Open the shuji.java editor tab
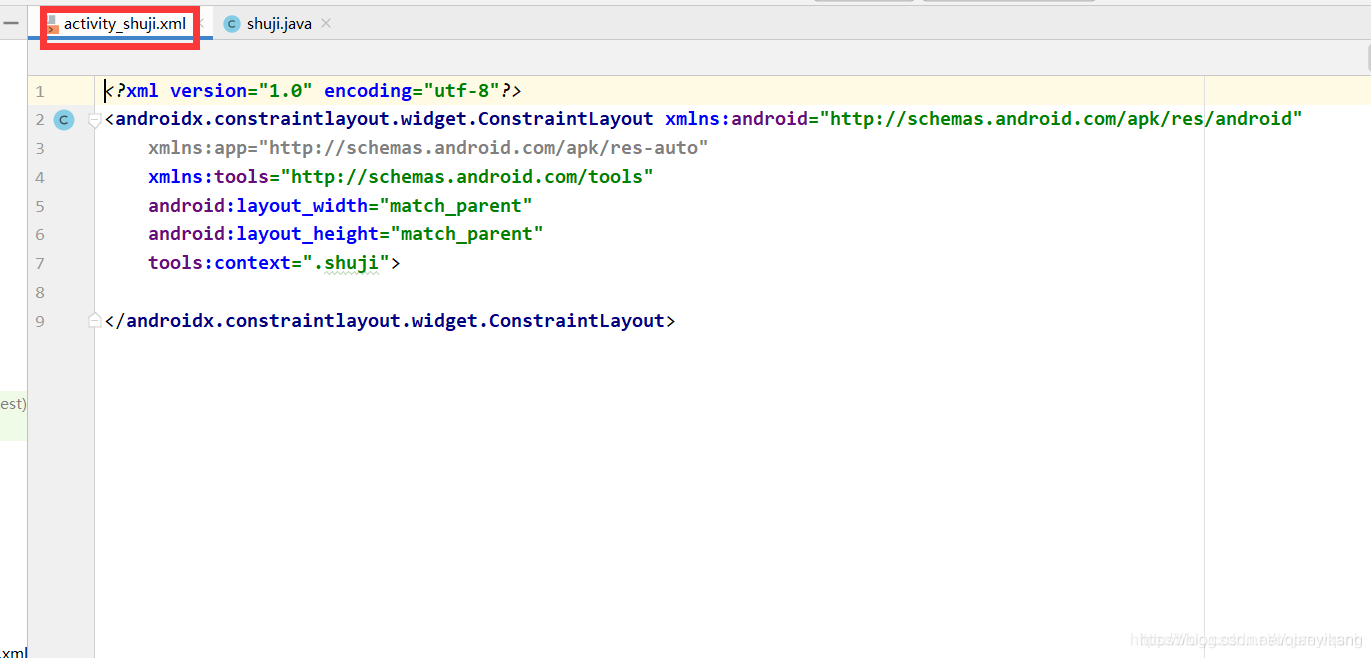This screenshot has height=658, width=1371. click(279, 24)
